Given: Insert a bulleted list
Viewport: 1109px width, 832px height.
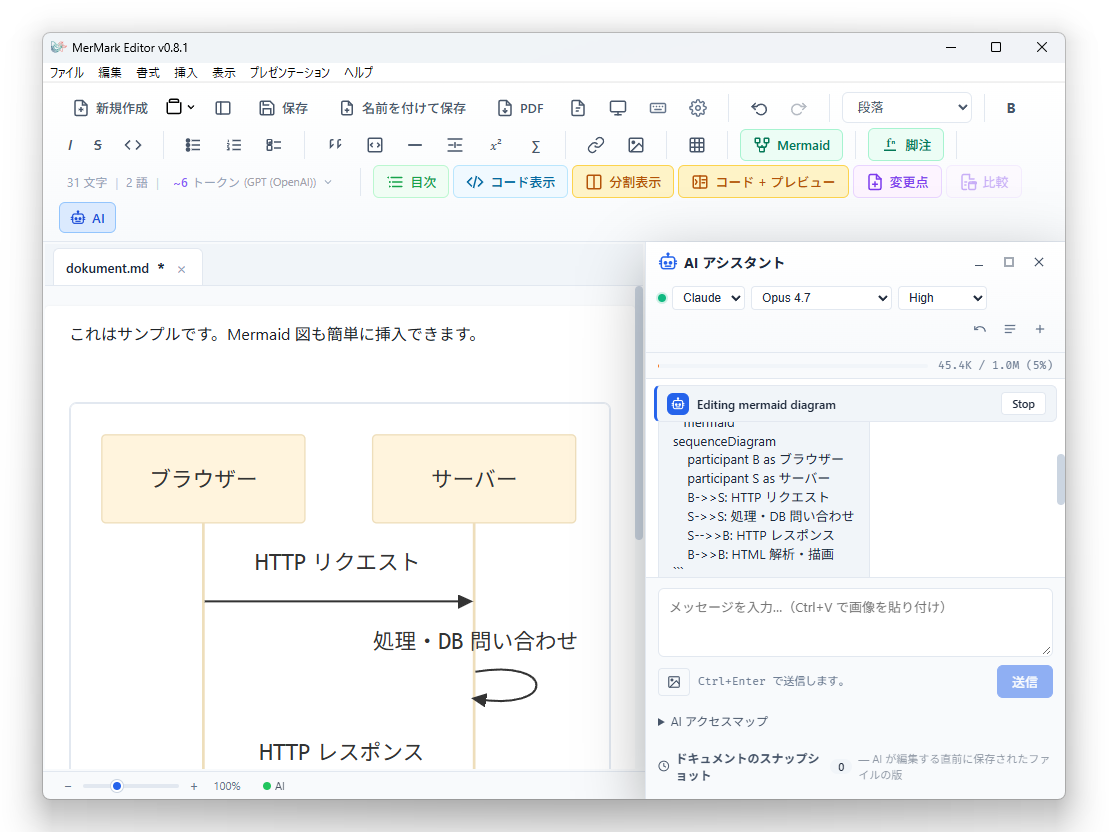Looking at the screenshot, I should (x=192, y=145).
